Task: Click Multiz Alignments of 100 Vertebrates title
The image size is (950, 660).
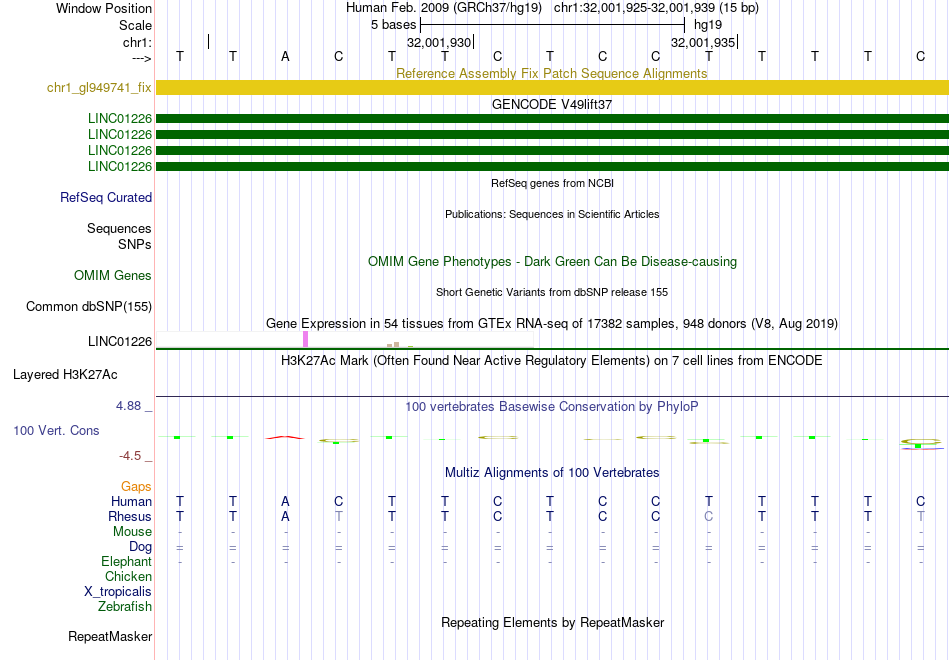Action: (552, 472)
